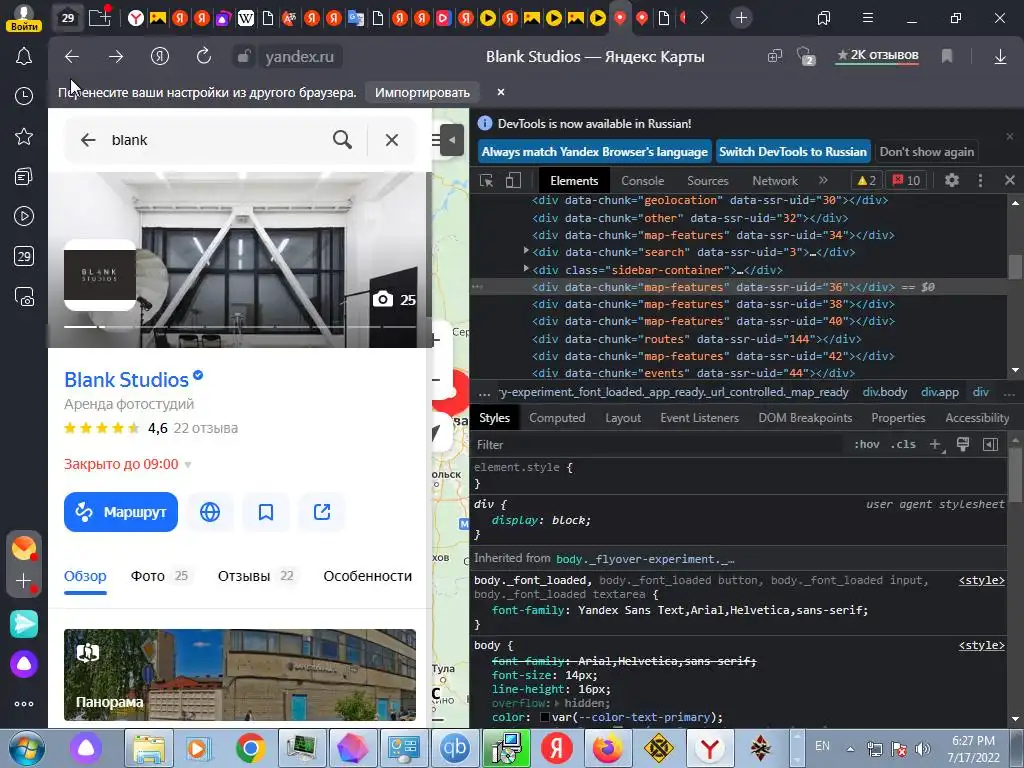Open favorites star in sidebar
This screenshot has height=768, width=1024.
24,136
